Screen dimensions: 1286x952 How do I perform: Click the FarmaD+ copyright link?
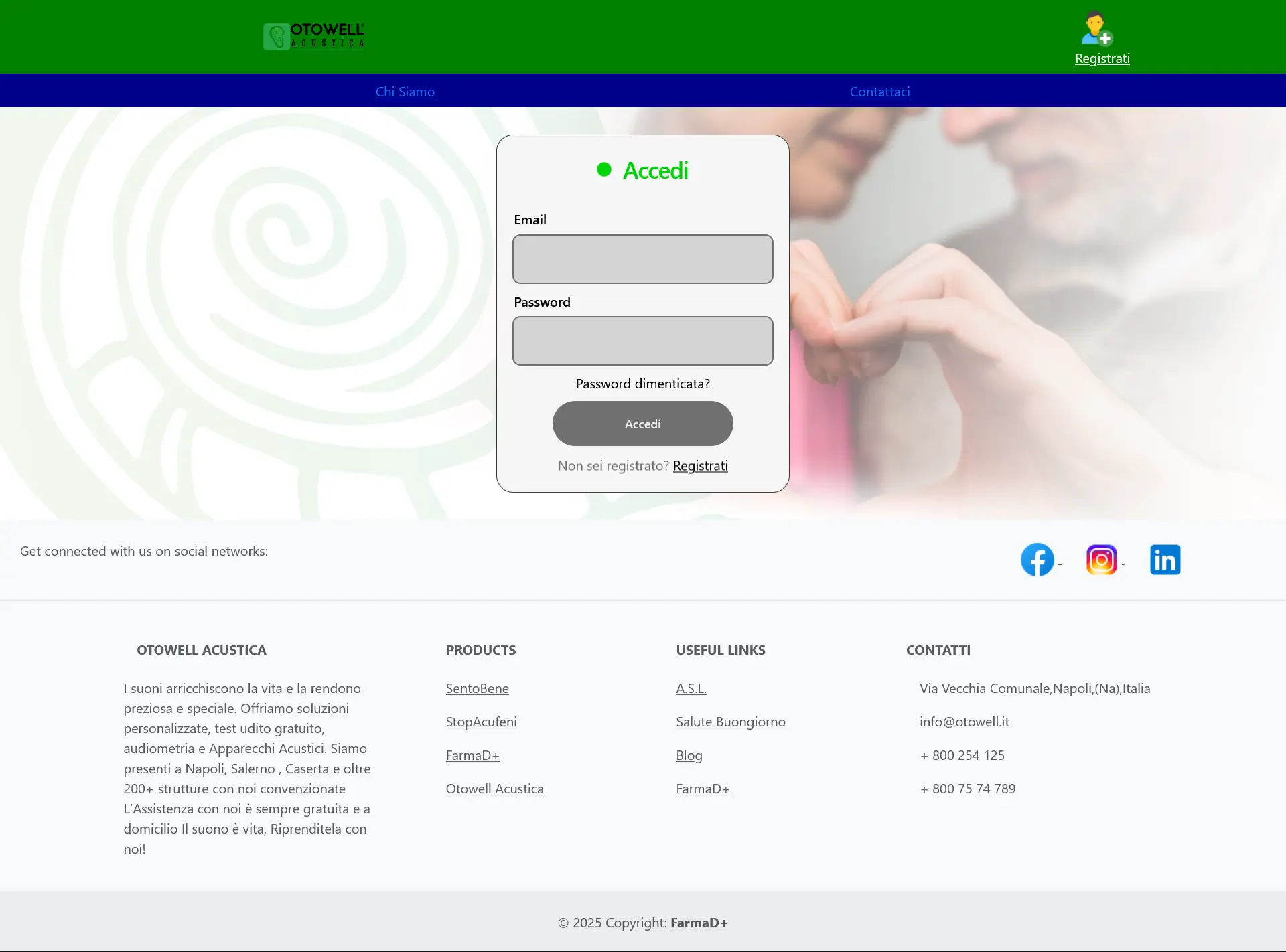point(699,922)
